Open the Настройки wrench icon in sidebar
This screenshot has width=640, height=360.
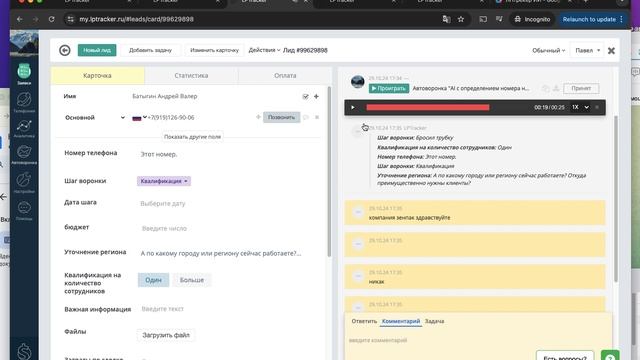(x=24, y=182)
